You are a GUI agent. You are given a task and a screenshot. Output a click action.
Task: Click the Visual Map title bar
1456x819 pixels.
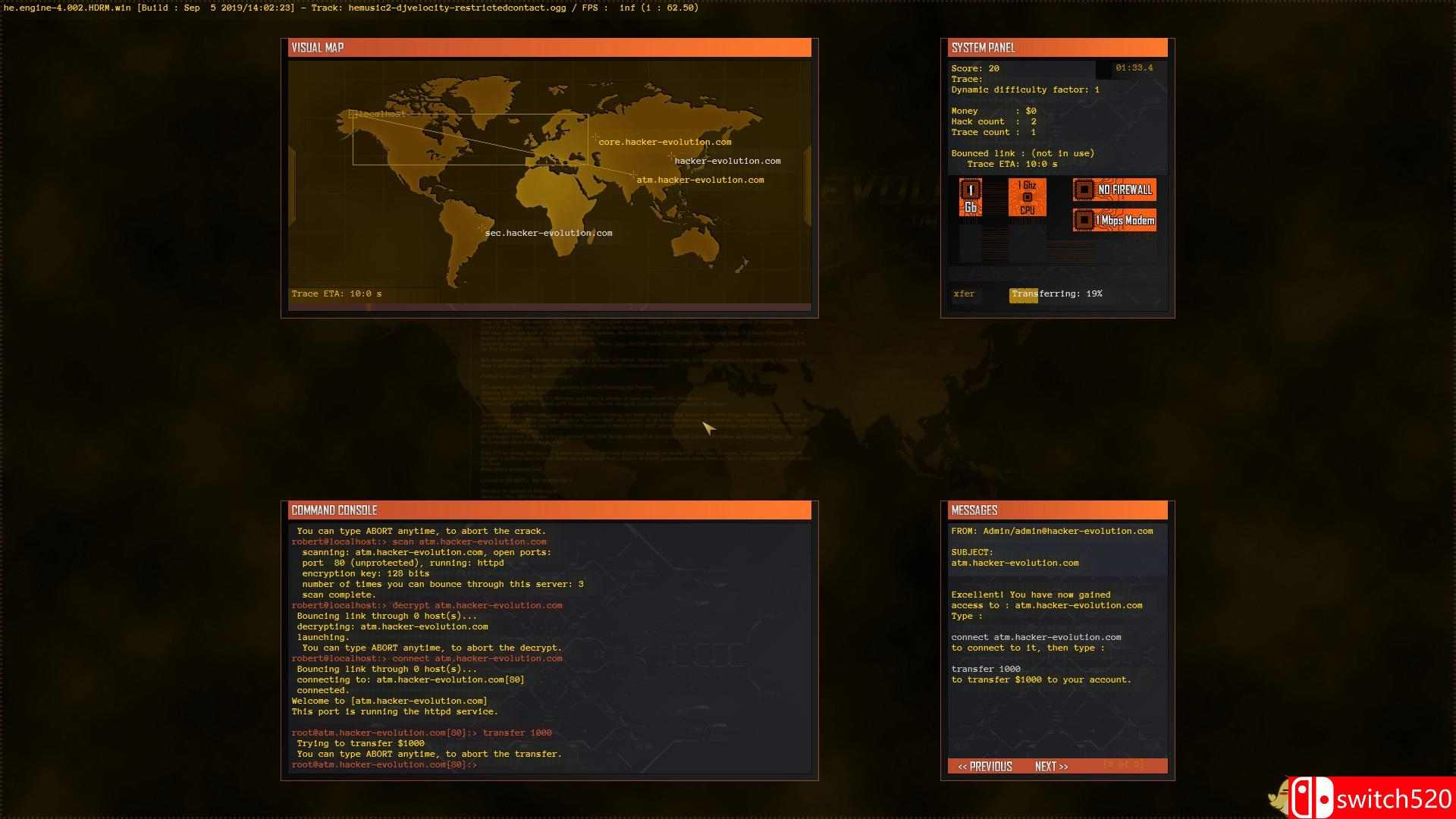tap(549, 48)
